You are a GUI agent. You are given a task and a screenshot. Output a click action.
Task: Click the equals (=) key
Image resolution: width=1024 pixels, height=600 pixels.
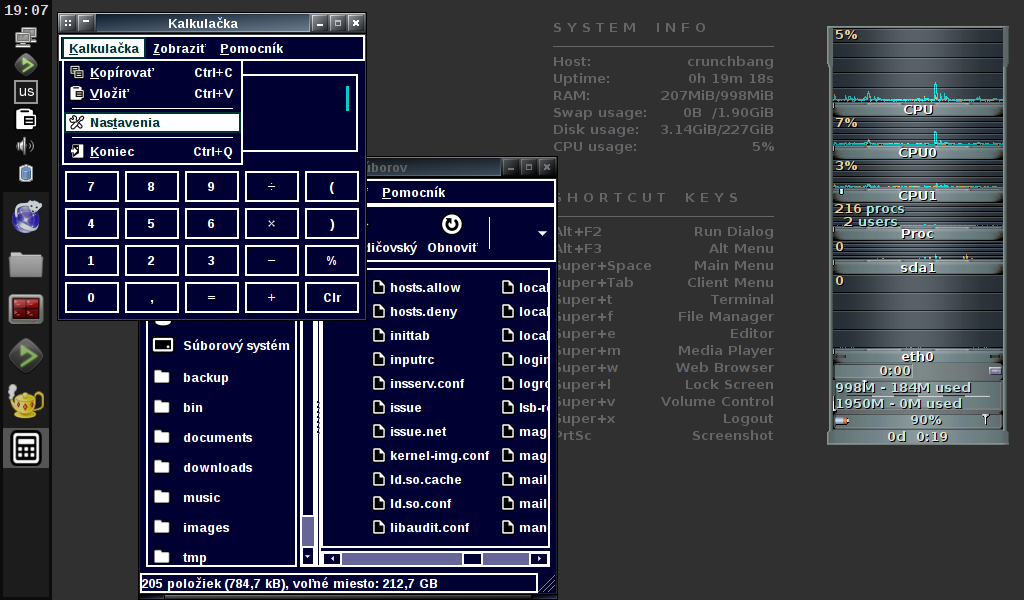[212, 298]
